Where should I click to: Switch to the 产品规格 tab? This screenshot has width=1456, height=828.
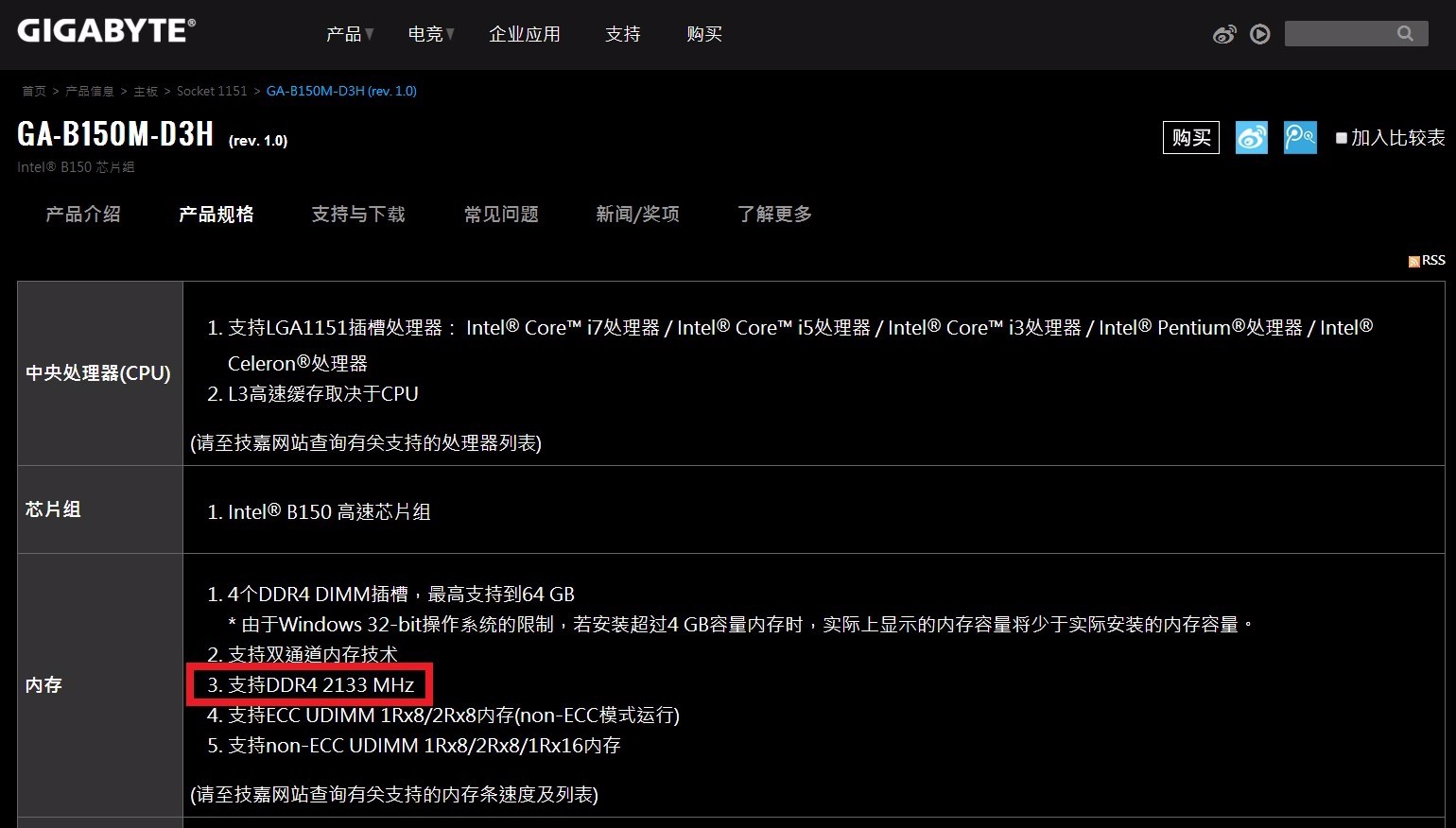coord(217,215)
